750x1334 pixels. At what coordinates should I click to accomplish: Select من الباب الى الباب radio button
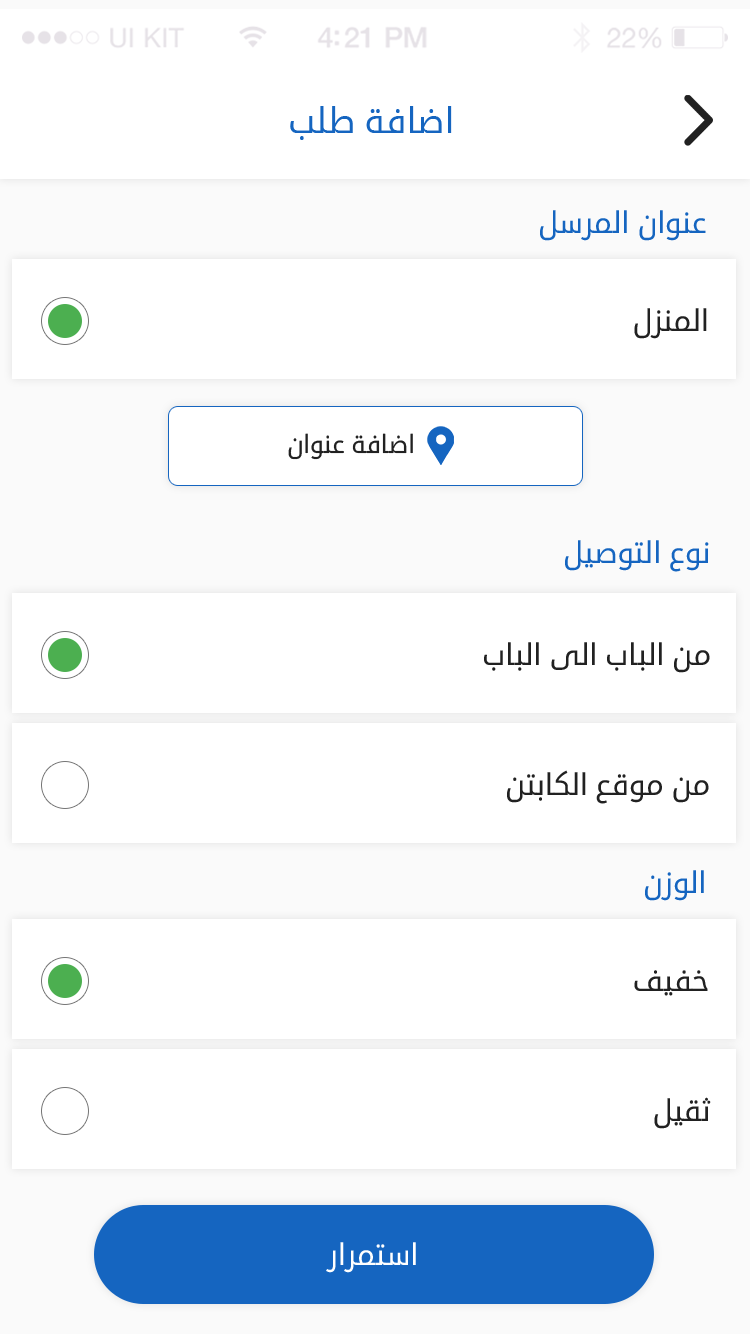pos(65,655)
